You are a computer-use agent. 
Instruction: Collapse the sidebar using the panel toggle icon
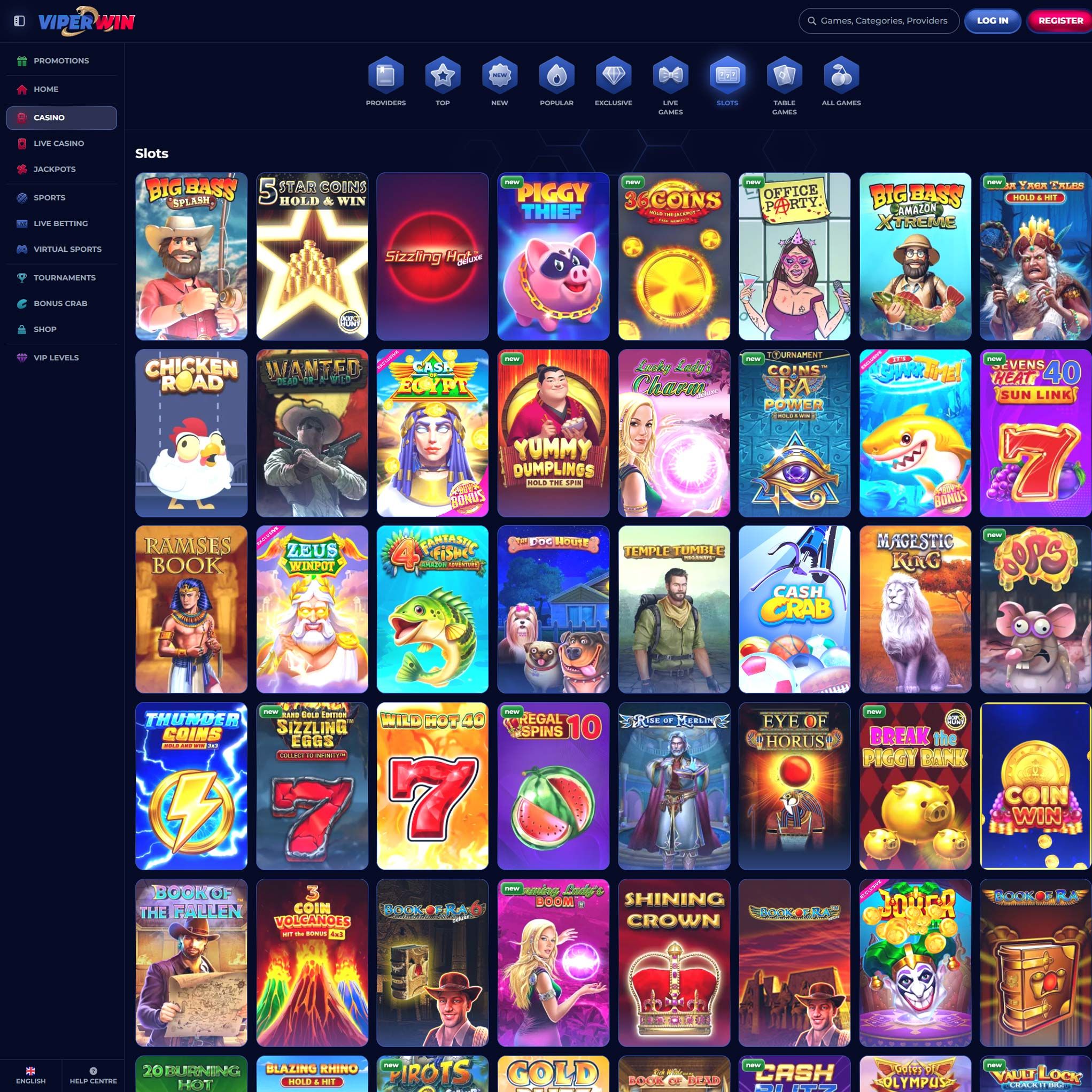(x=19, y=21)
